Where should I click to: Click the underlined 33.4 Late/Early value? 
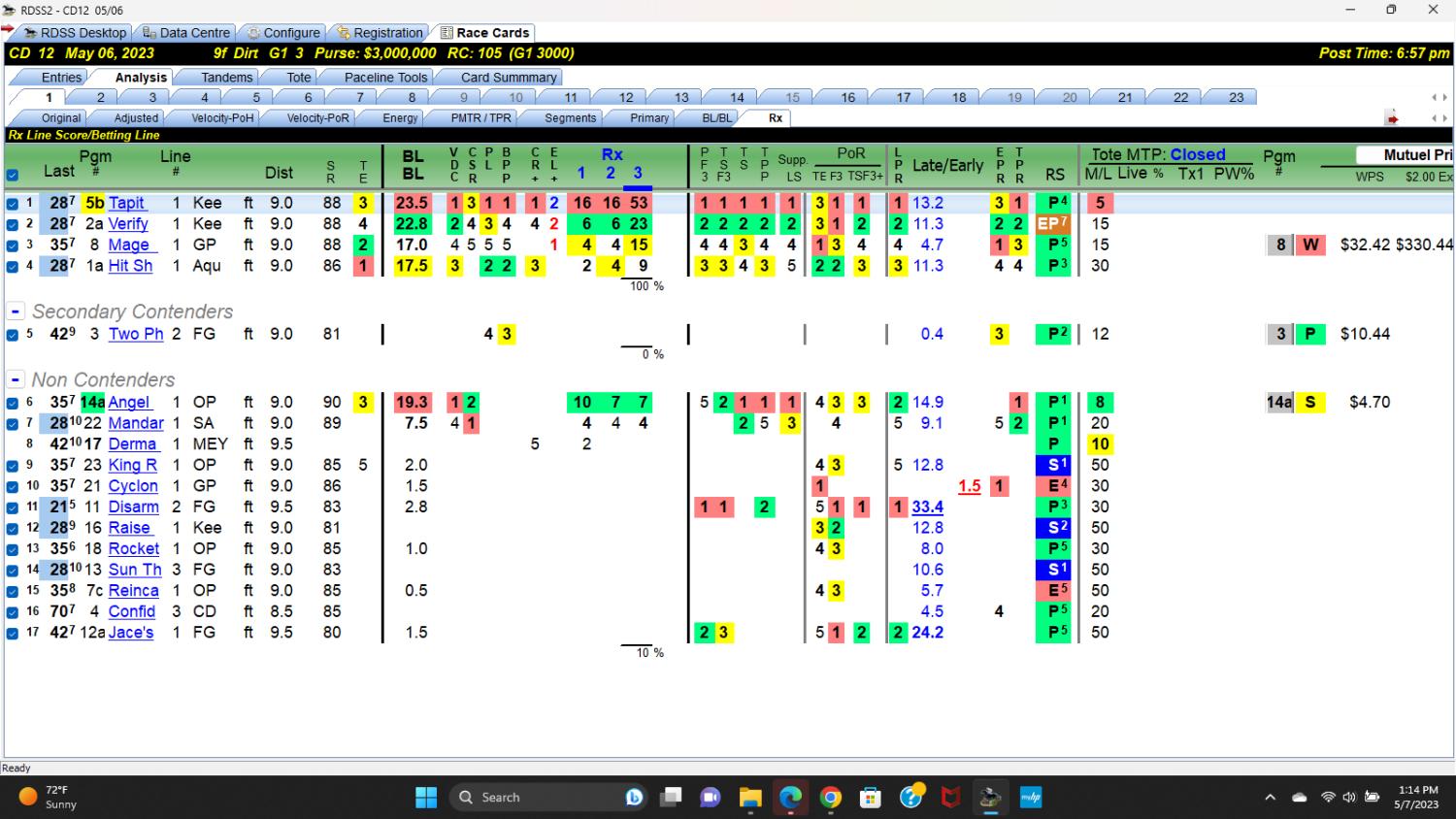coord(928,508)
